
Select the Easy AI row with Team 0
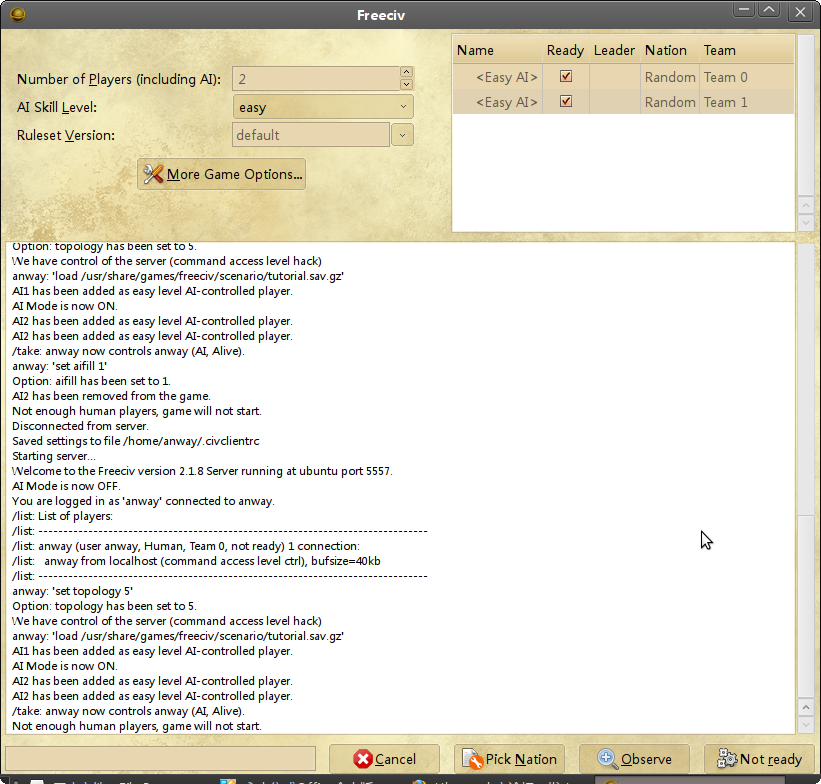[623, 77]
